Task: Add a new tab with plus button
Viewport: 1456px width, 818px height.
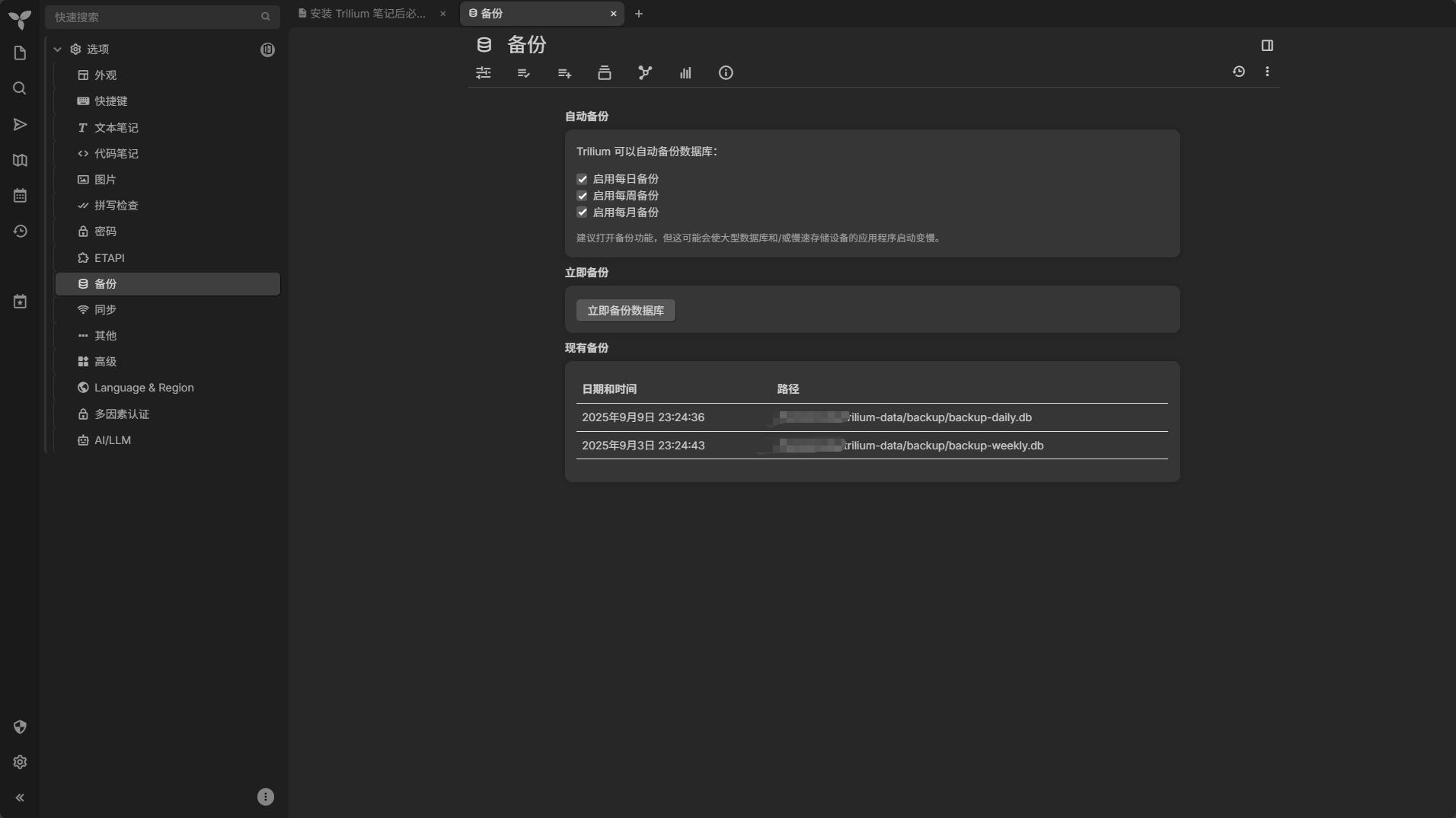Action: coord(639,14)
